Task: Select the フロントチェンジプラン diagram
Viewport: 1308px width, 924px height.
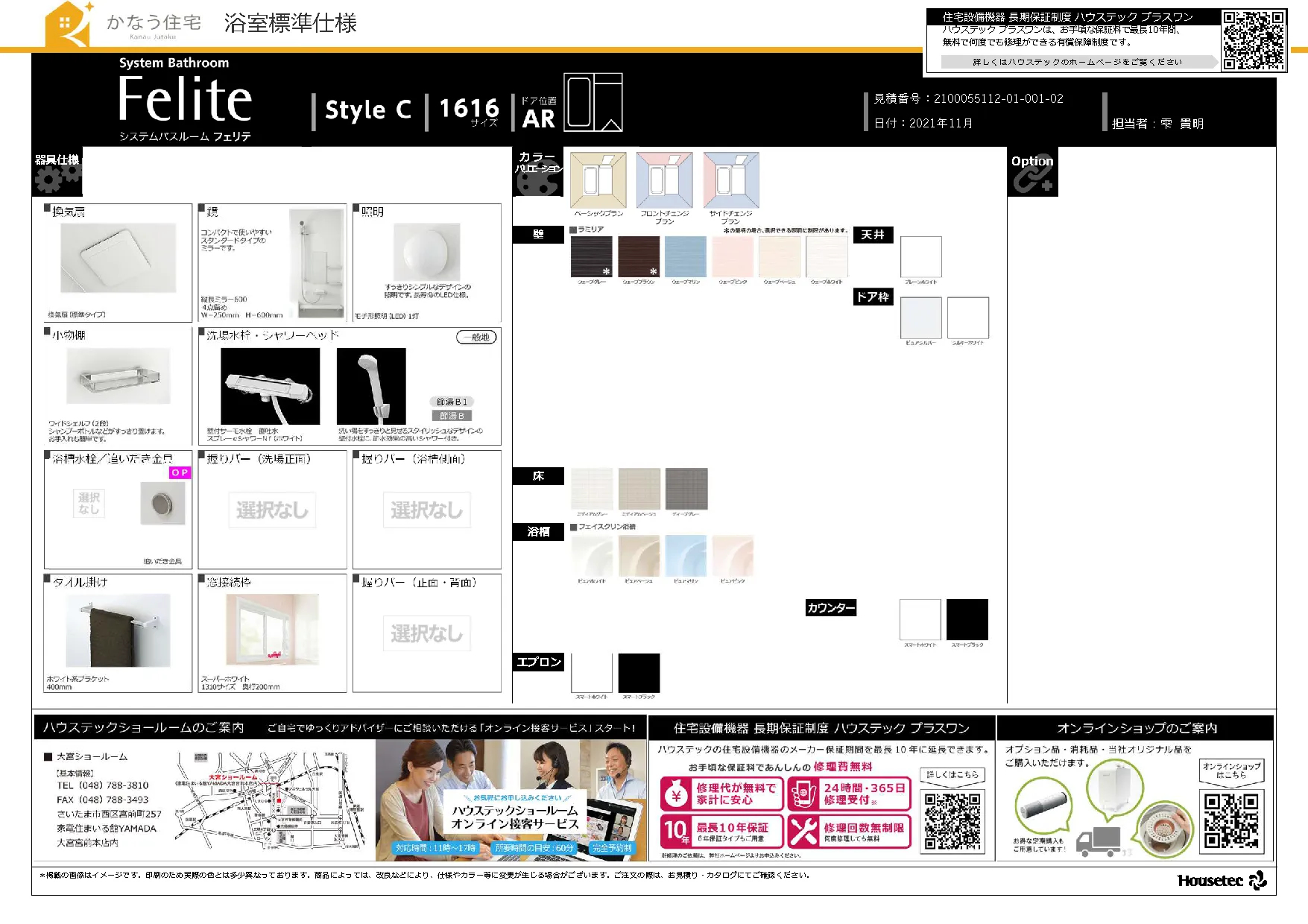Action: tap(665, 180)
